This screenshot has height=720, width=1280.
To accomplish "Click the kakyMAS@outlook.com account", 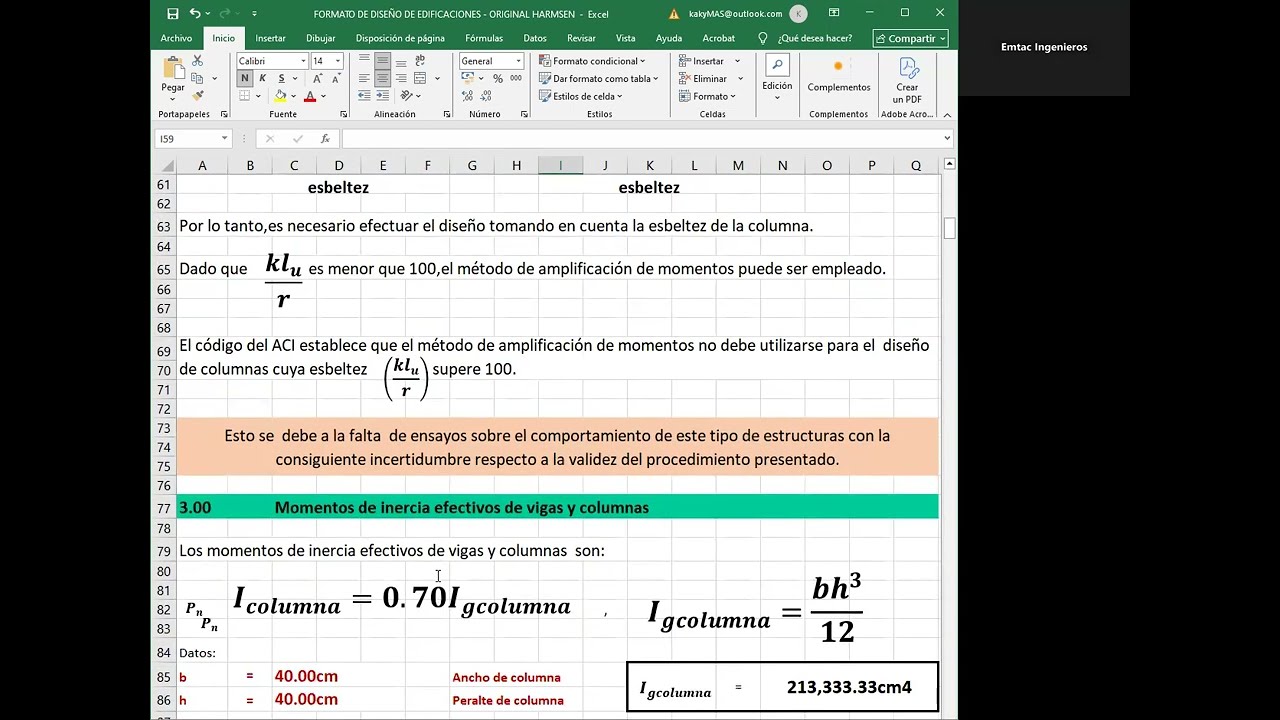I will 735,13.
